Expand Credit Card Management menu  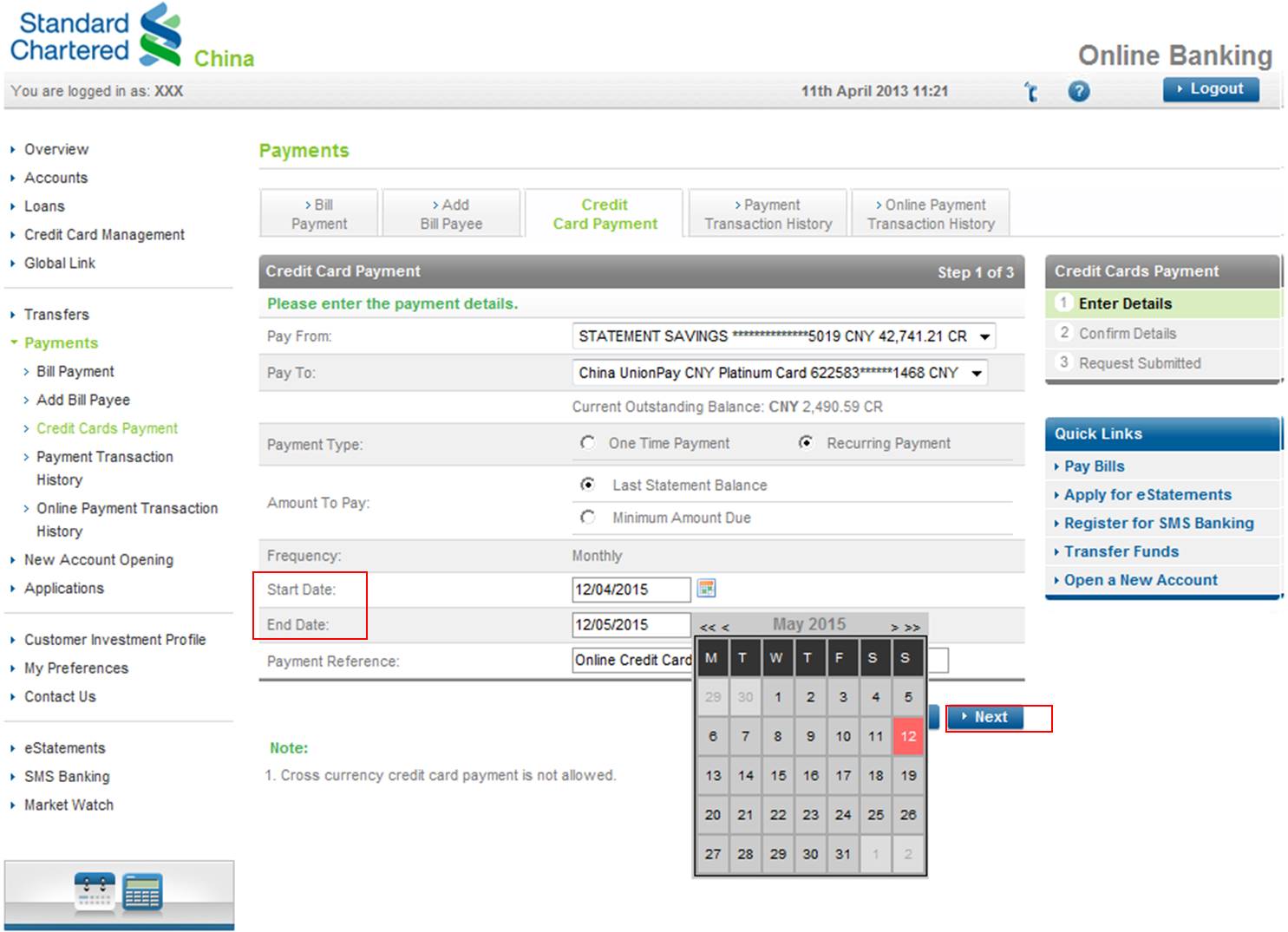coord(104,235)
